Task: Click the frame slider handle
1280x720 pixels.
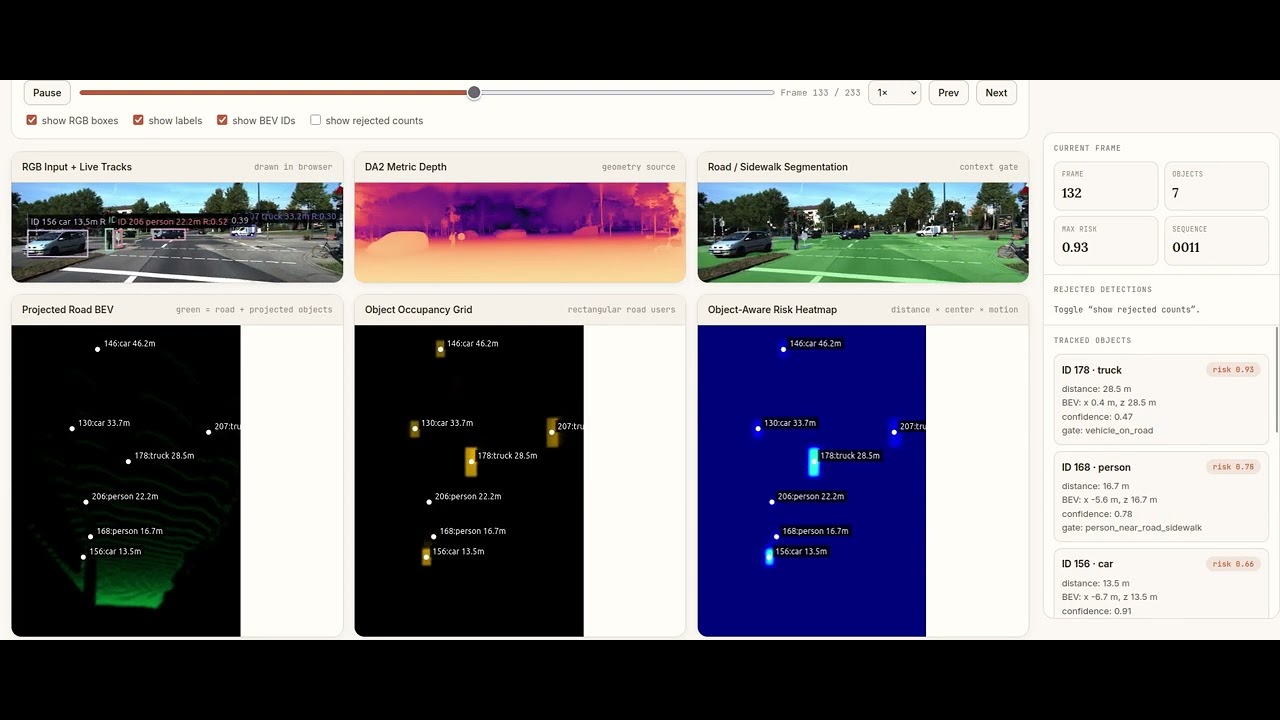Action: click(x=474, y=93)
